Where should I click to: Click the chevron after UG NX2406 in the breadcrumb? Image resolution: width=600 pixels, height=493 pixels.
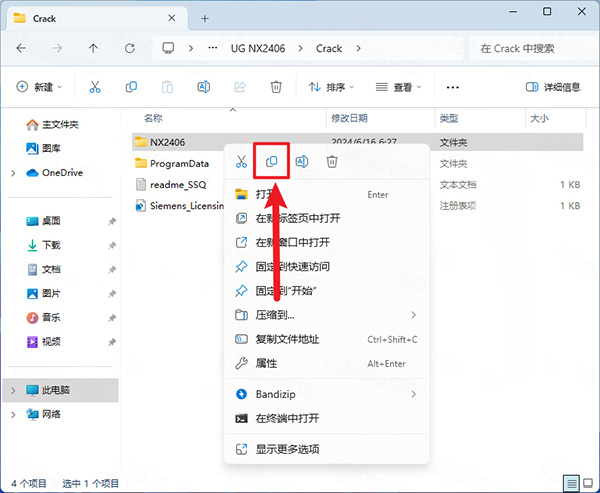(x=300, y=48)
